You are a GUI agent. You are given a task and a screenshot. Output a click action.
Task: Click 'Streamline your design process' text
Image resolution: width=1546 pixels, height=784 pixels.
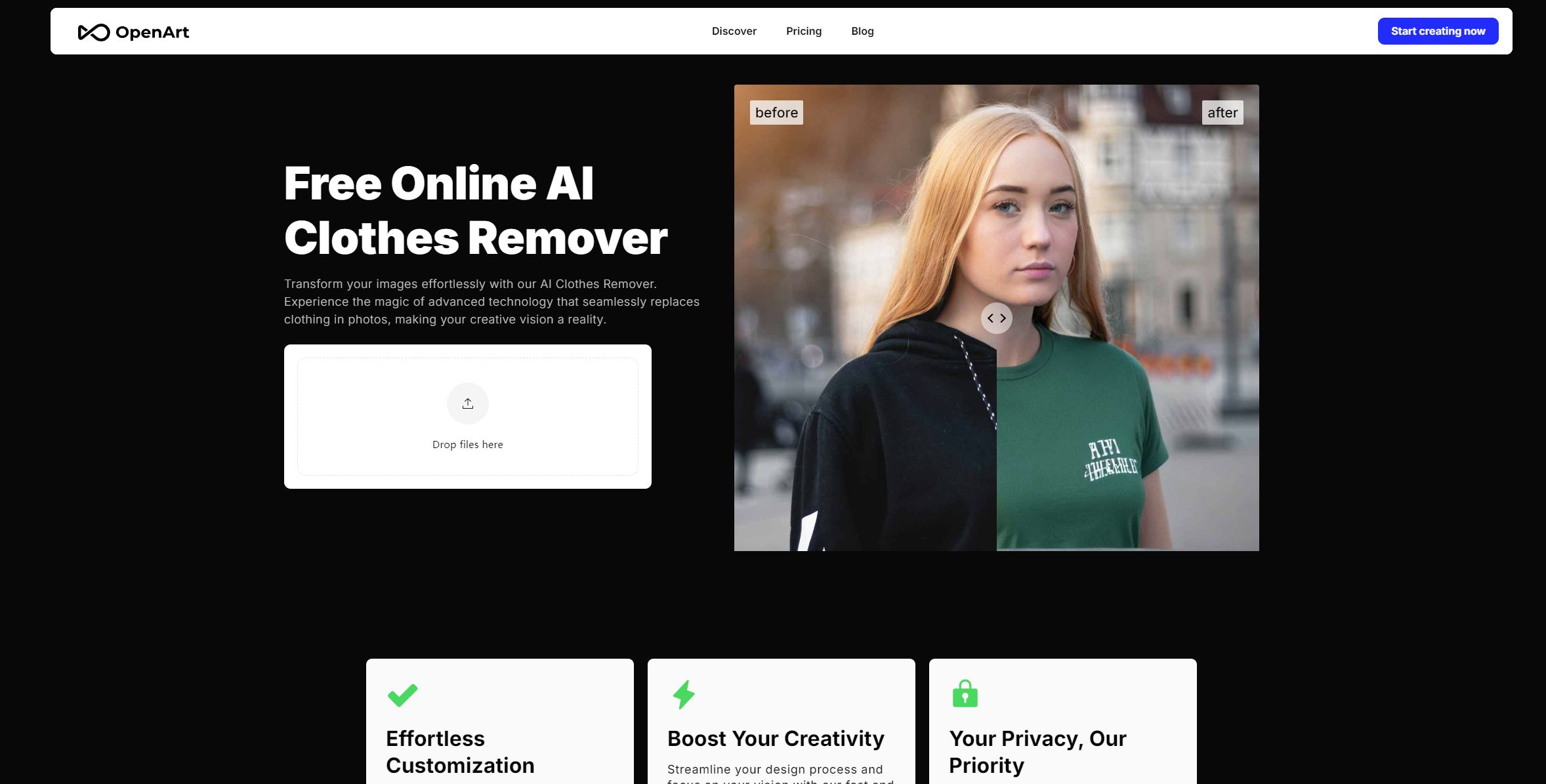tap(775, 769)
